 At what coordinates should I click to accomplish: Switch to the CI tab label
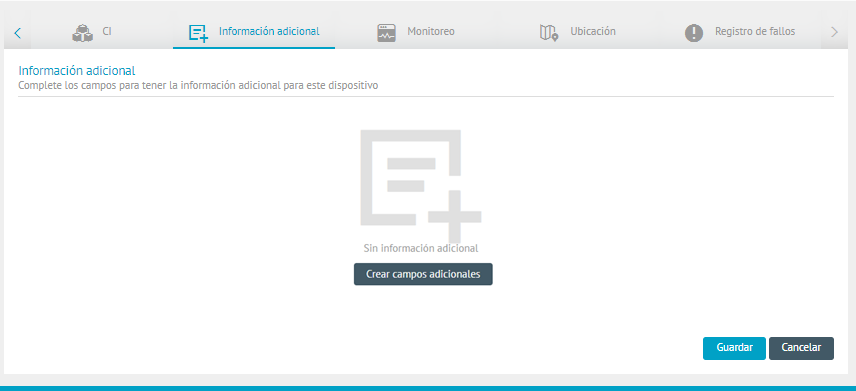tap(107, 31)
